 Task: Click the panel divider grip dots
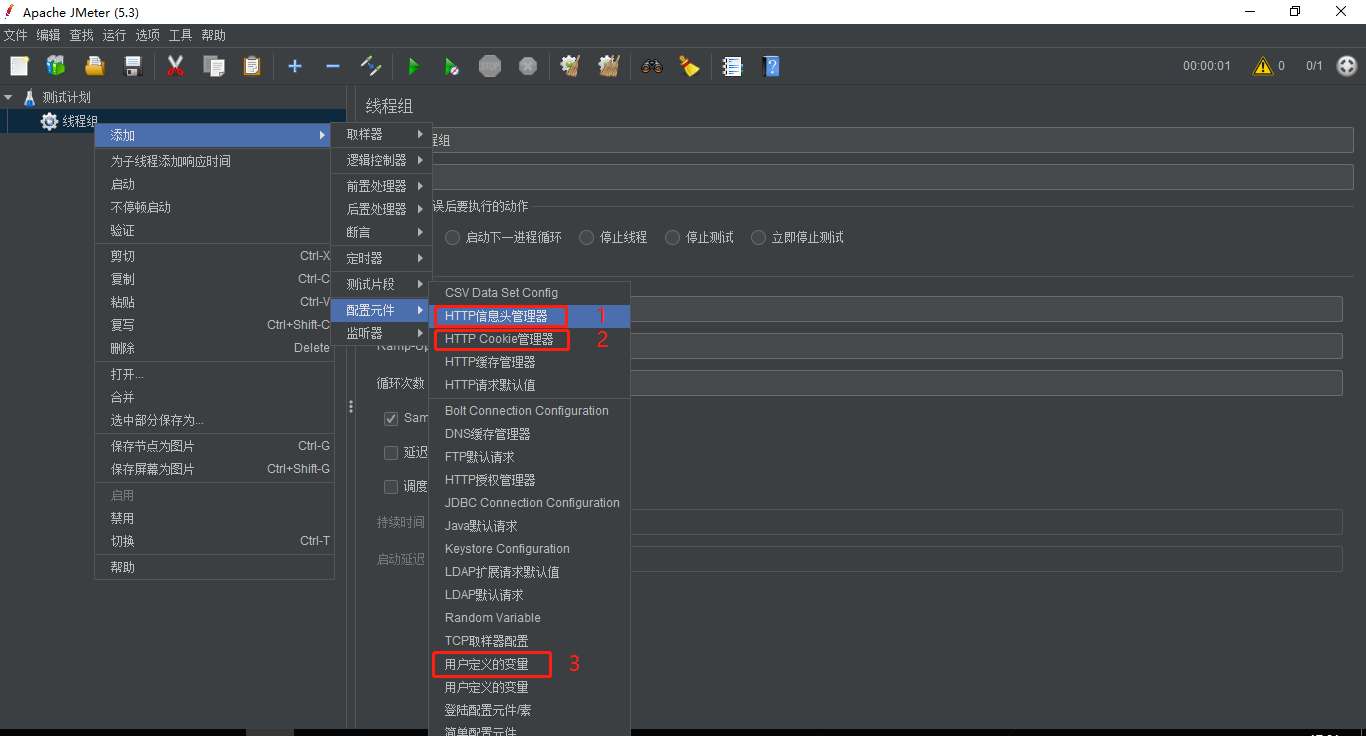(x=350, y=406)
